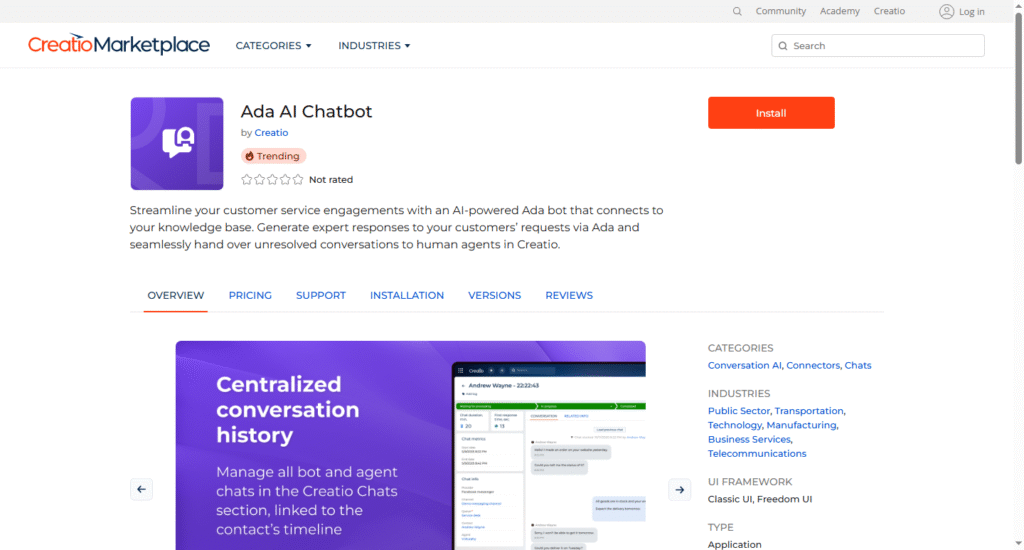
Task: Click the Application type value
Action: (x=735, y=544)
